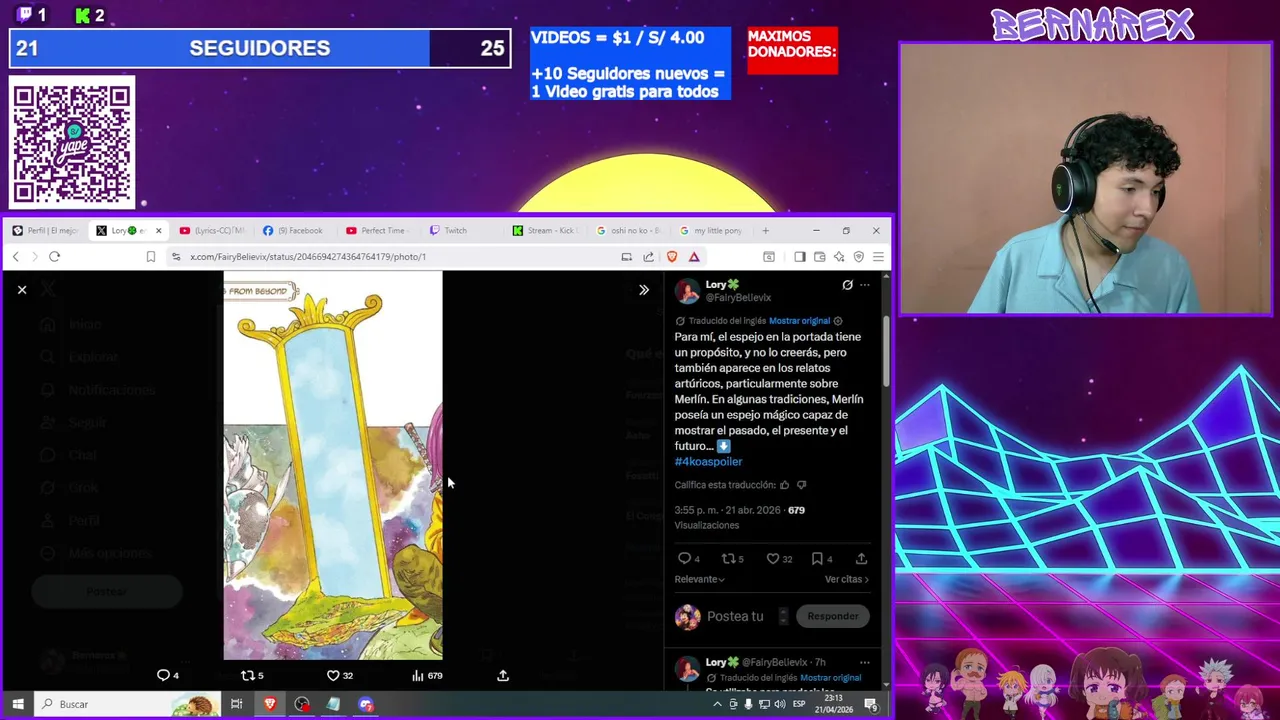The height and width of the screenshot is (720, 1280).
Task: Click repost icon under the photo
Action: coord(248,675)
